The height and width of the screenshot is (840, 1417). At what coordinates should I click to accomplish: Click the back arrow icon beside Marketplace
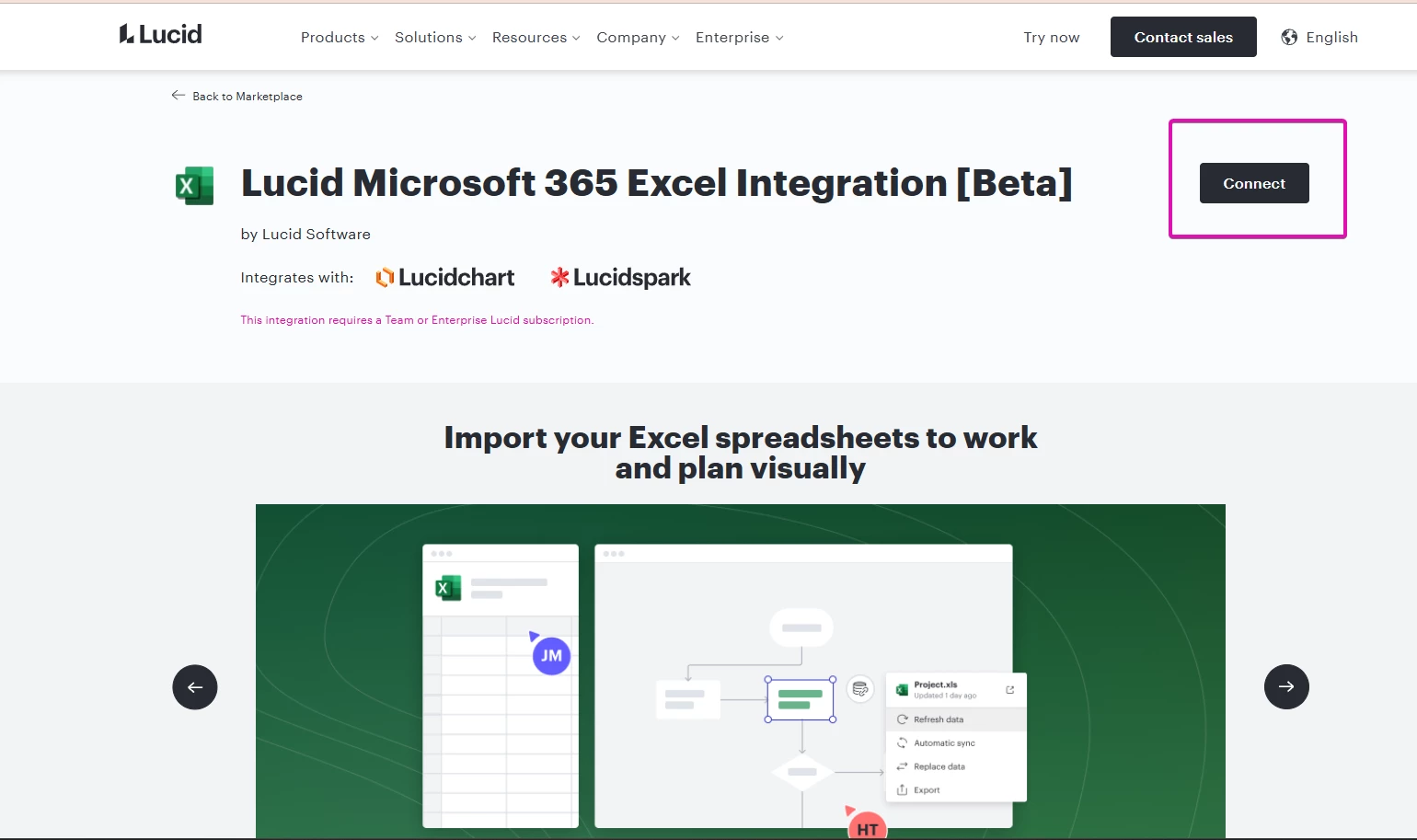point(179,96)
